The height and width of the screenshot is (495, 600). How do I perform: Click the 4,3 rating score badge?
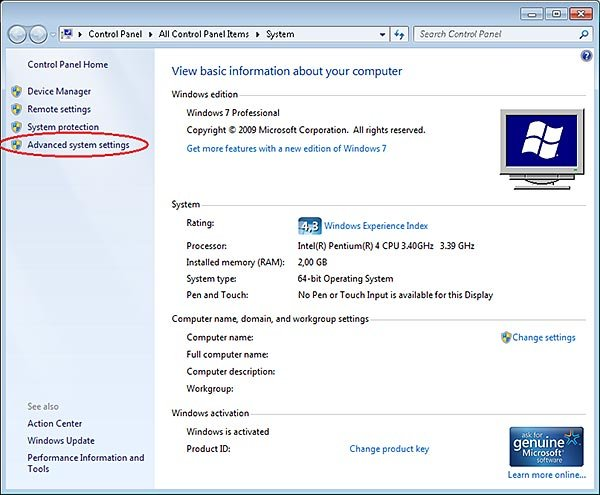tap(309, 226)
